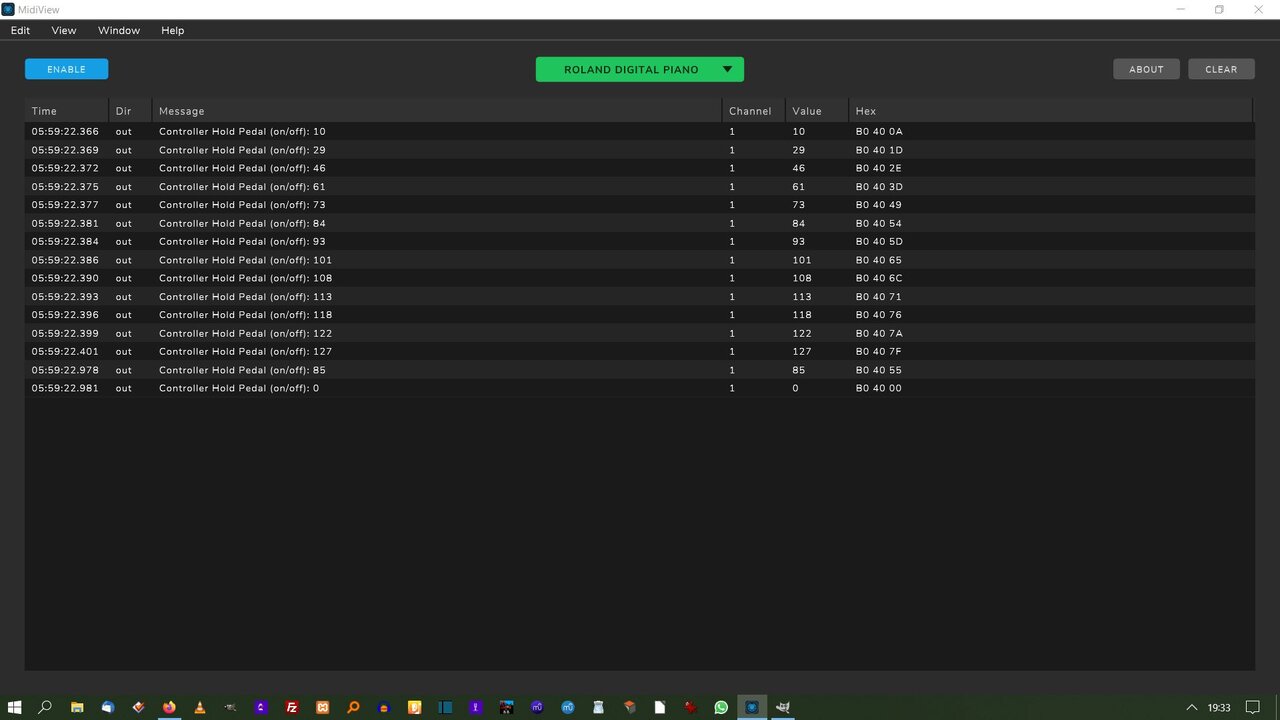Click the timestamp 05:59:22.981
1280x720 pixels.
65,388
